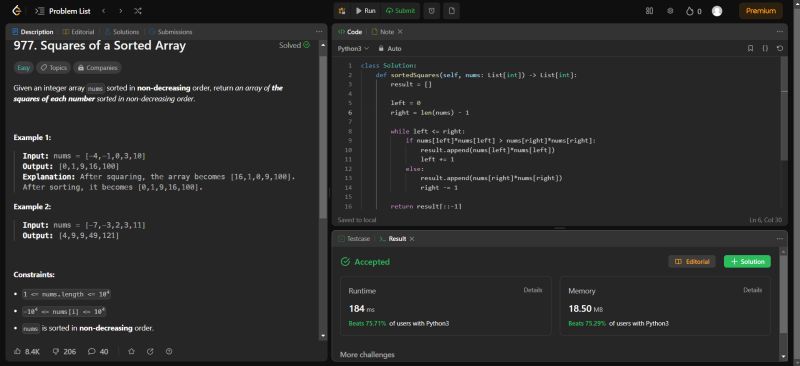Image resolution: width=800 pixels, height=366 pixels.
Task: Open the notes page icon in top bar
Action: pos(451,11)
